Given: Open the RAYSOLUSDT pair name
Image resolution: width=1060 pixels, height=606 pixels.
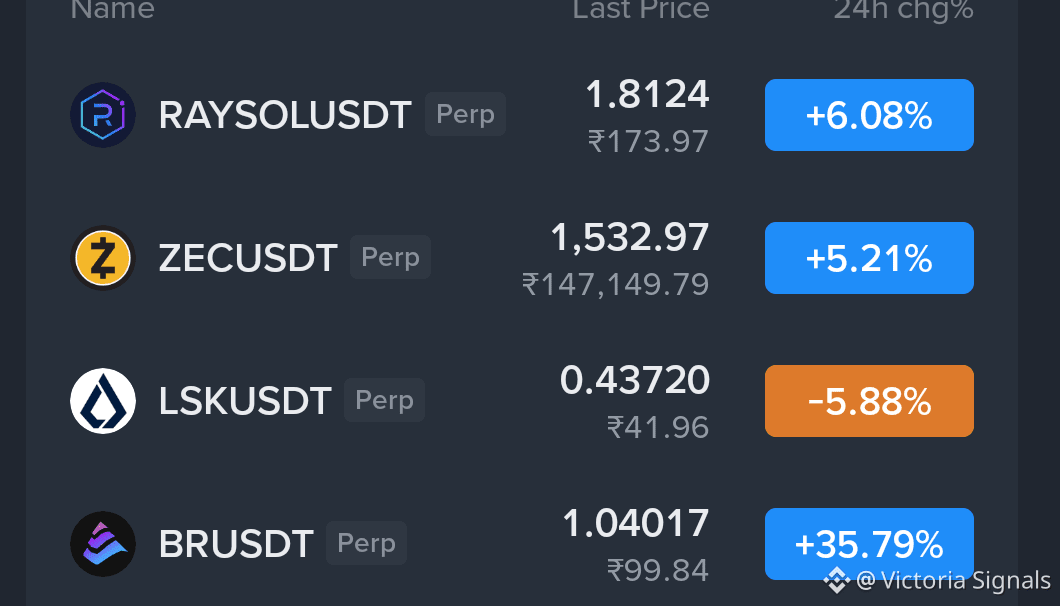Looking at the screenshot, I should 285,115.
